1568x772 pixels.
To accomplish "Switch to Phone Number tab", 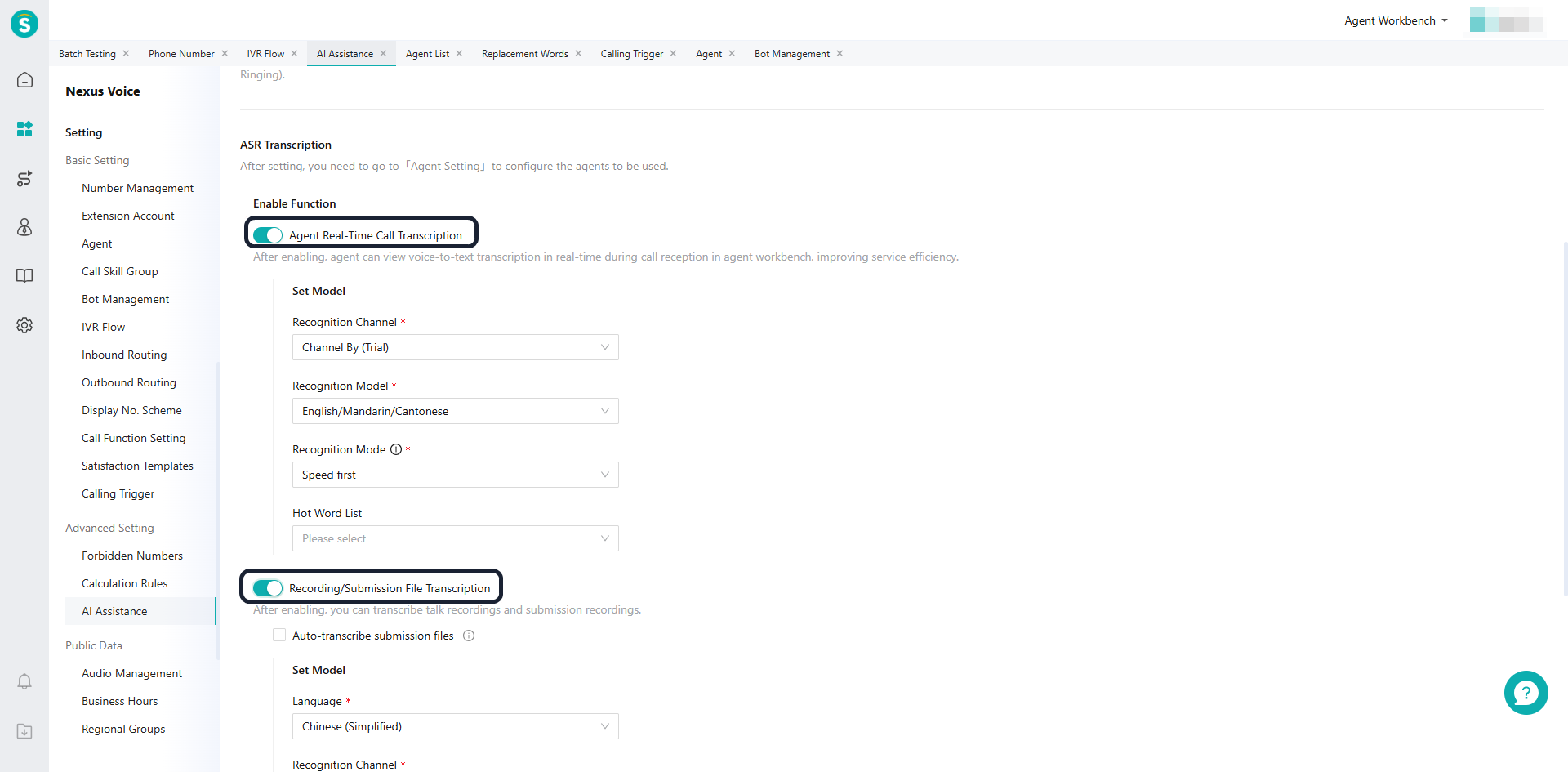I will pos(181,54).
